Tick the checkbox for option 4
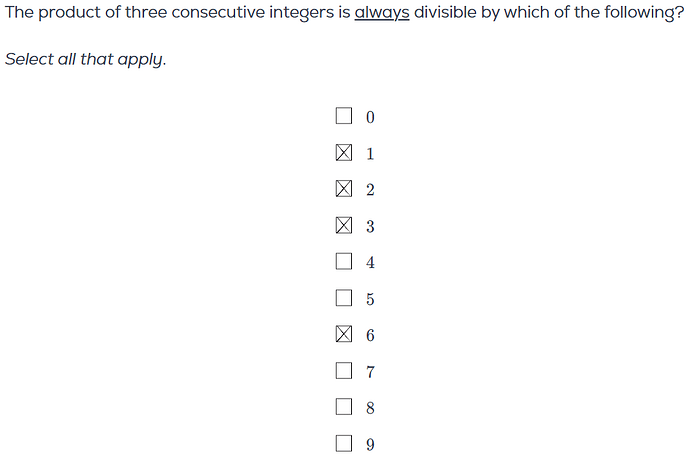Screen dimensions: 690x462 [x=344, y=262]
